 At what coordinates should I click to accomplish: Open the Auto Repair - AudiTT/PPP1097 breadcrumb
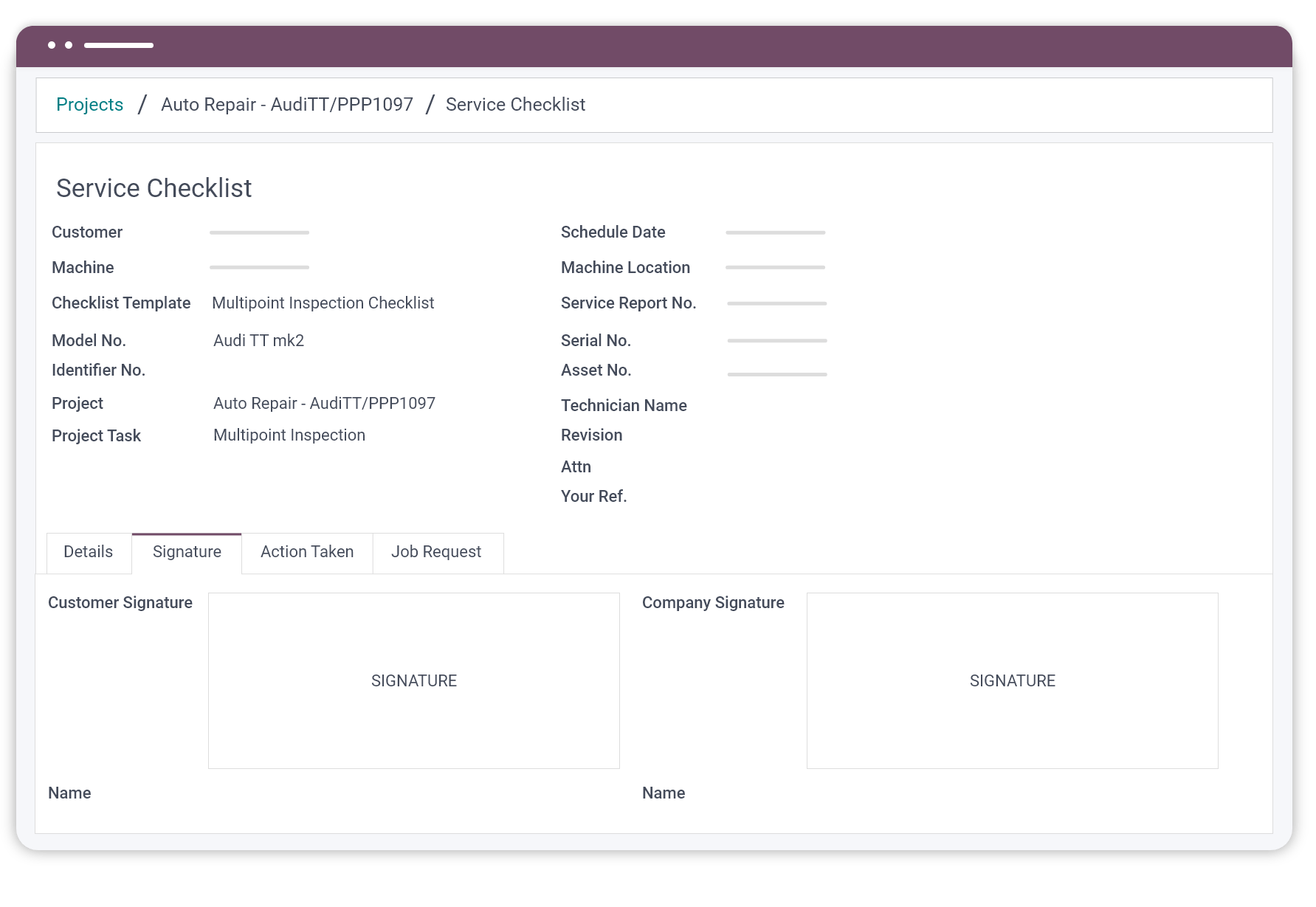click(287, 104)
